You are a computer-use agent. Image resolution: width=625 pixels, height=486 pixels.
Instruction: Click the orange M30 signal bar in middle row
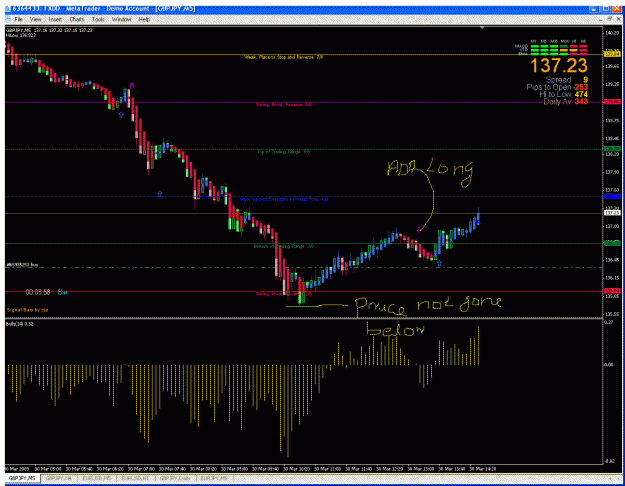[x=563, y=50]
